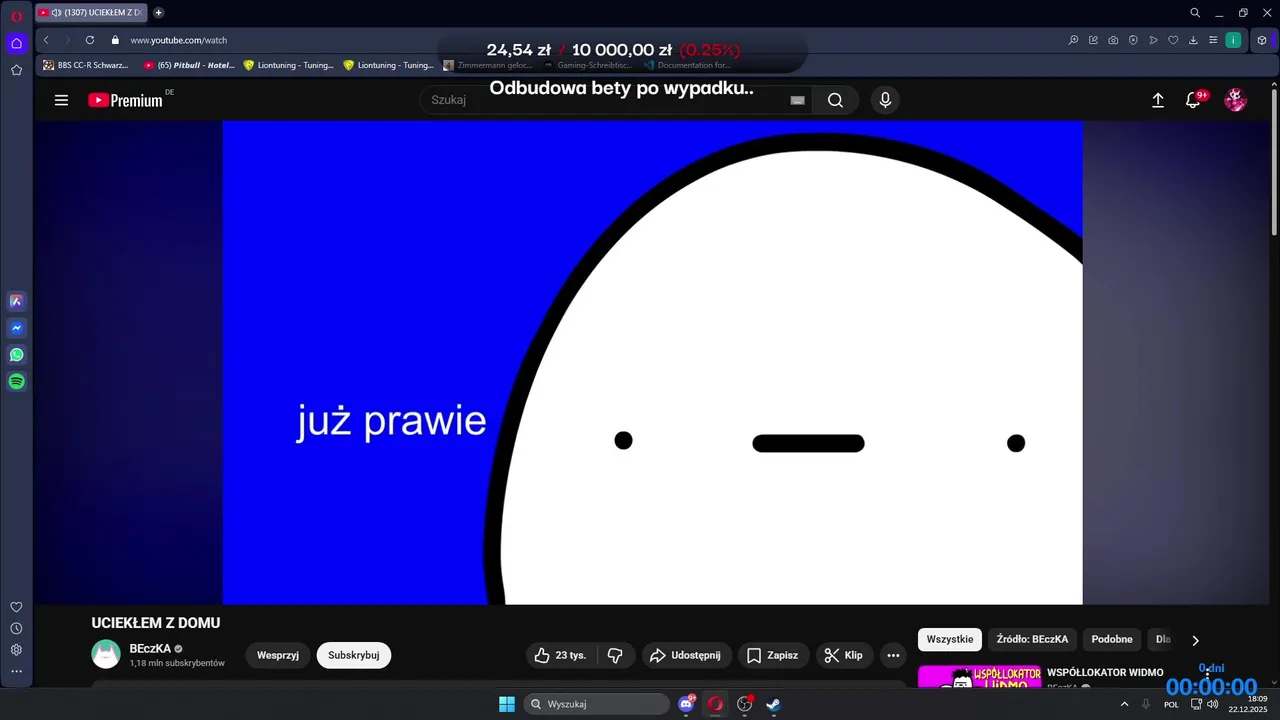Click the Subskrybuj button
The image size is (1280, 720).
354,655
